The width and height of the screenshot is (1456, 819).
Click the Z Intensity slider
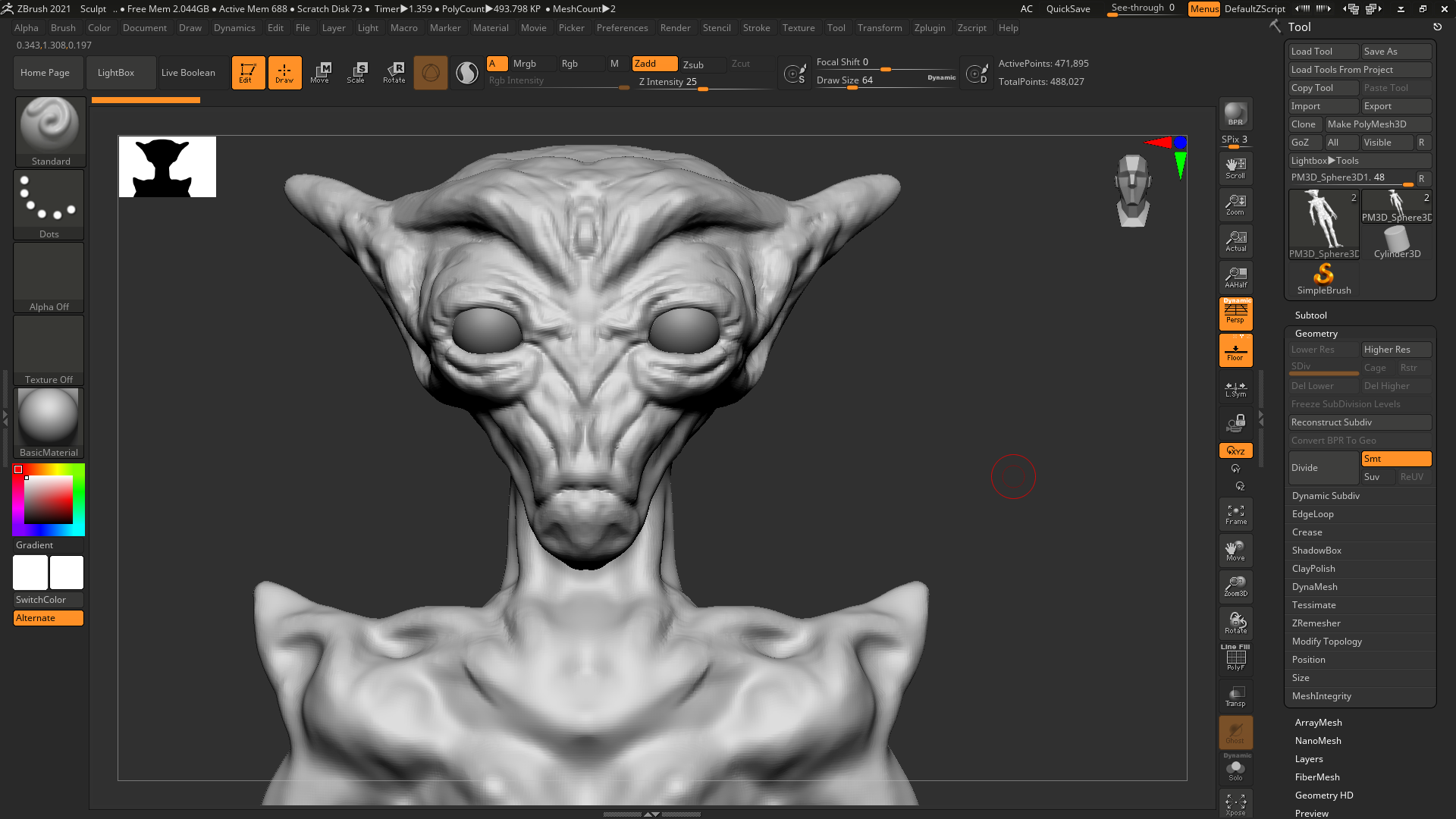(702, 82)
